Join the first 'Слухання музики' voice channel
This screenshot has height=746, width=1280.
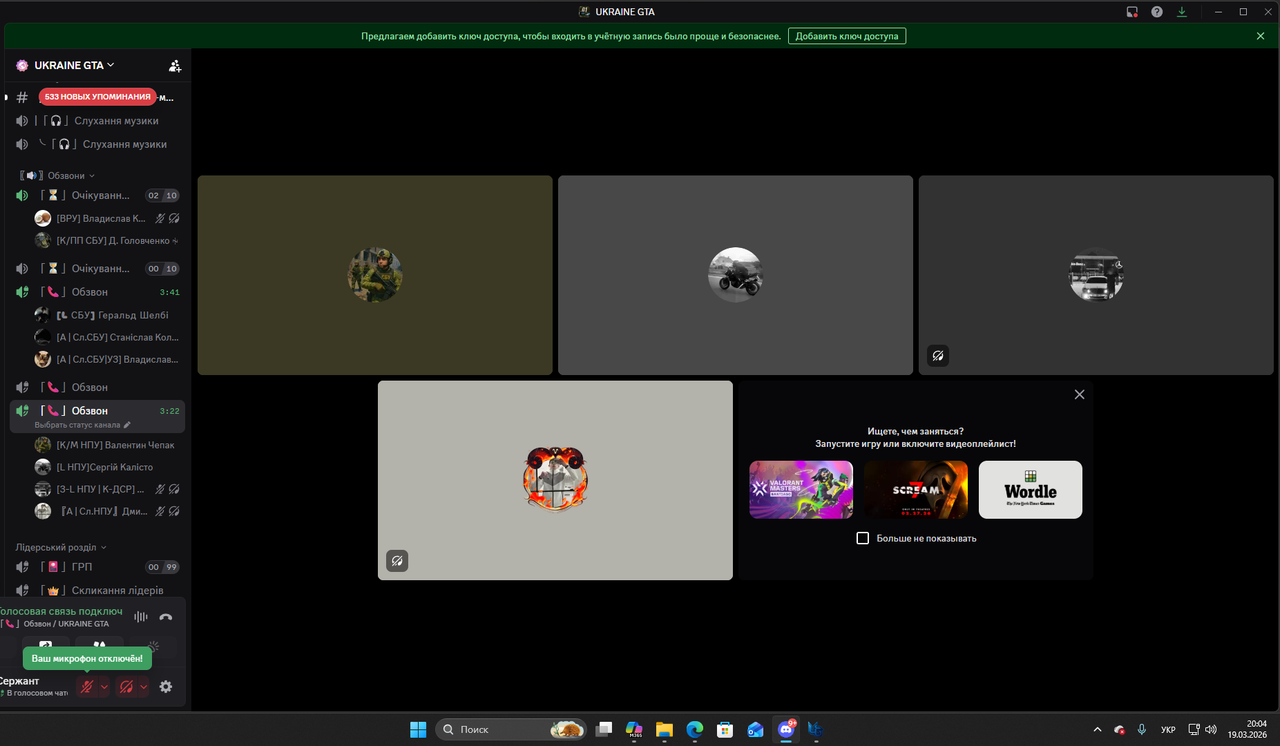tap(97, 121)
